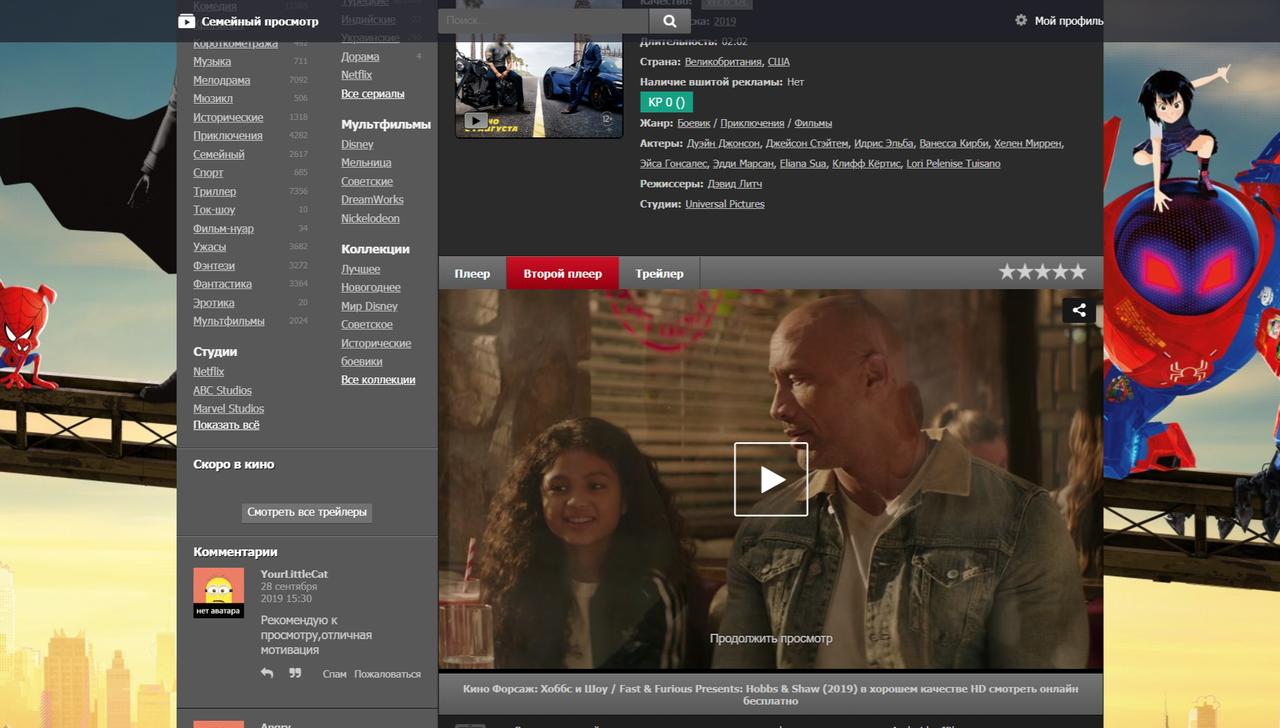Screen dimensions: 1280x728
Task: Open the share icon on the video
Action: pos(1079,310)
